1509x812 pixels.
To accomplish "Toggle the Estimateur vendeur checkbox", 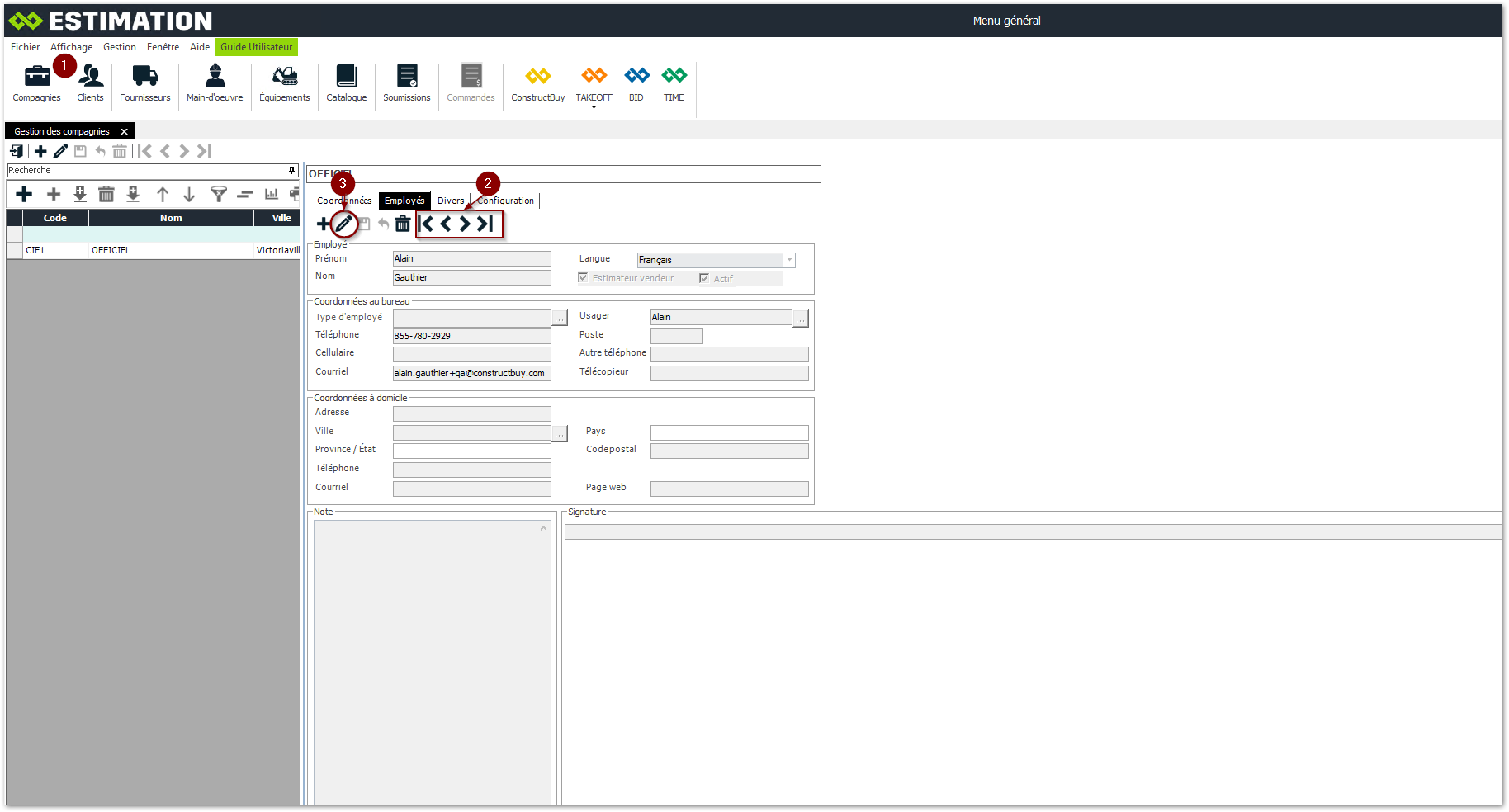I will (584, 278).
